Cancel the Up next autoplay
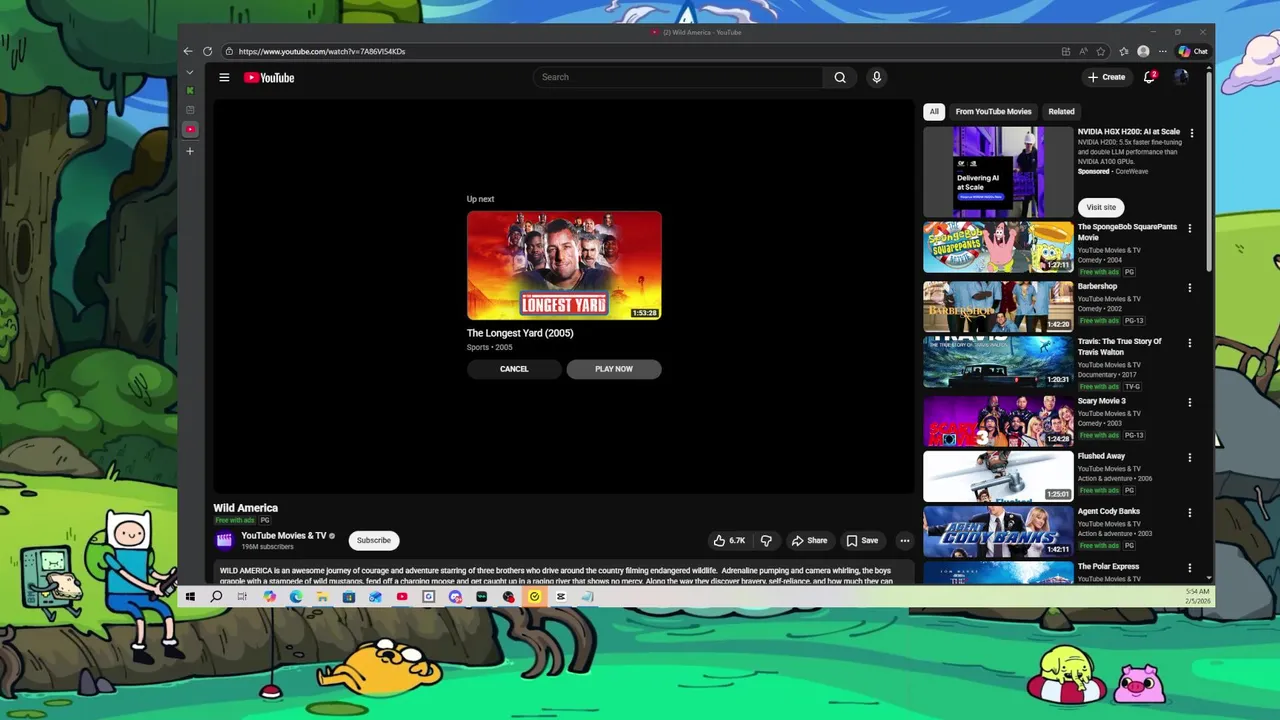The width and height of the screenshot is (1280, 720). [514, 369]
